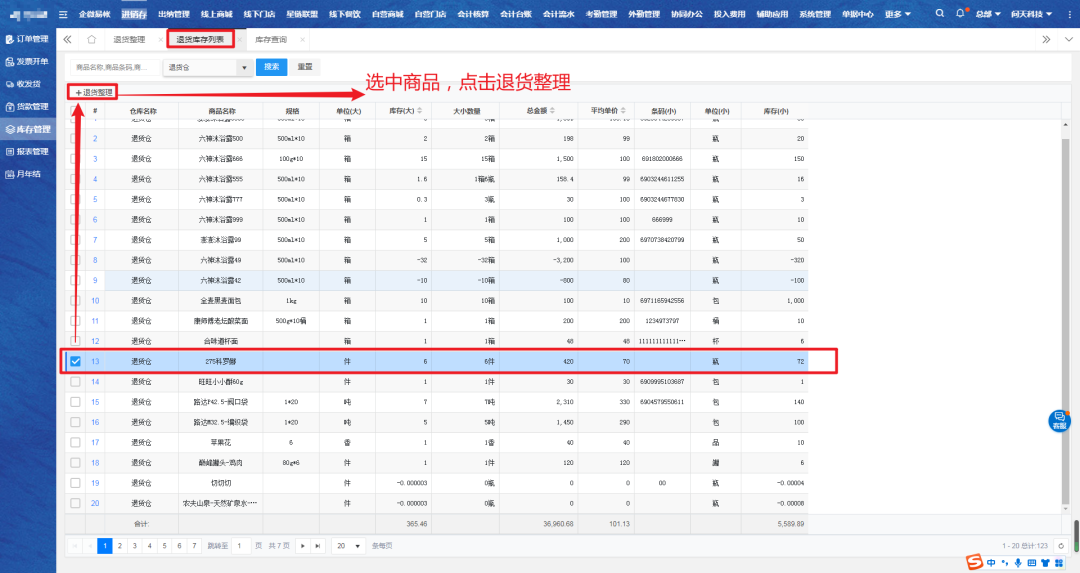
Task: Uncheck the checkbox for row 13
Action: 75,361
